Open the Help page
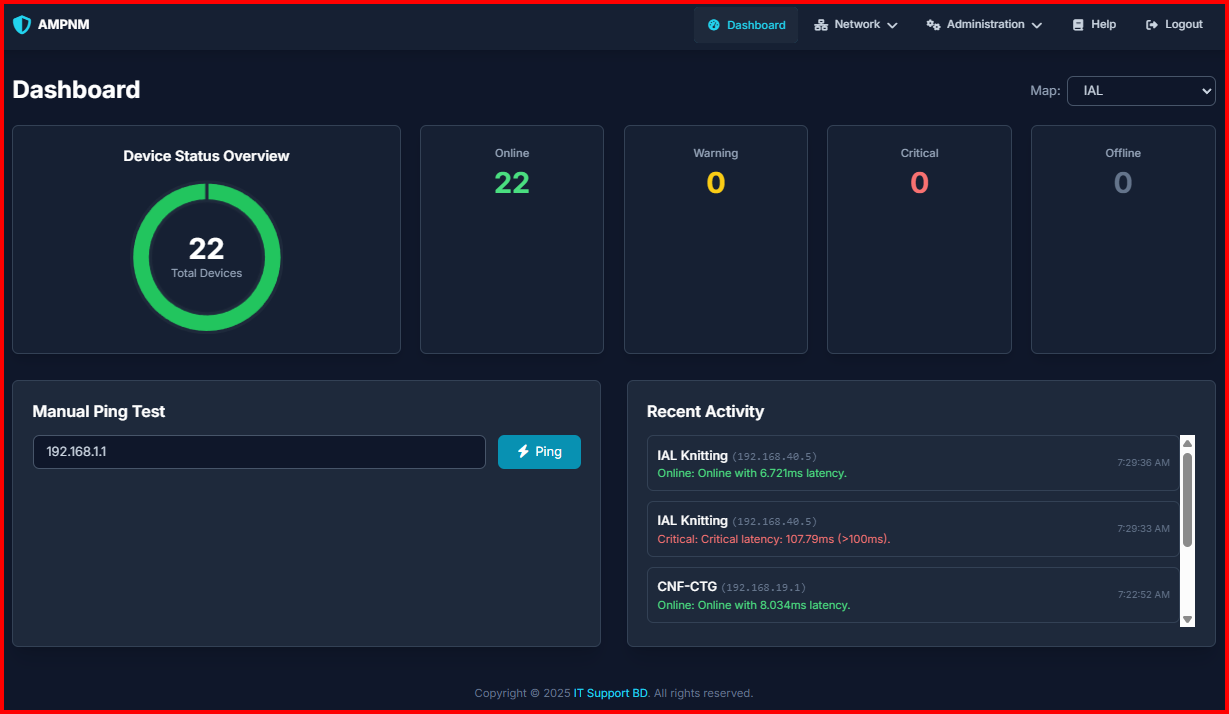Viewport: 1229px width, 714px height. coord(1094,25)
